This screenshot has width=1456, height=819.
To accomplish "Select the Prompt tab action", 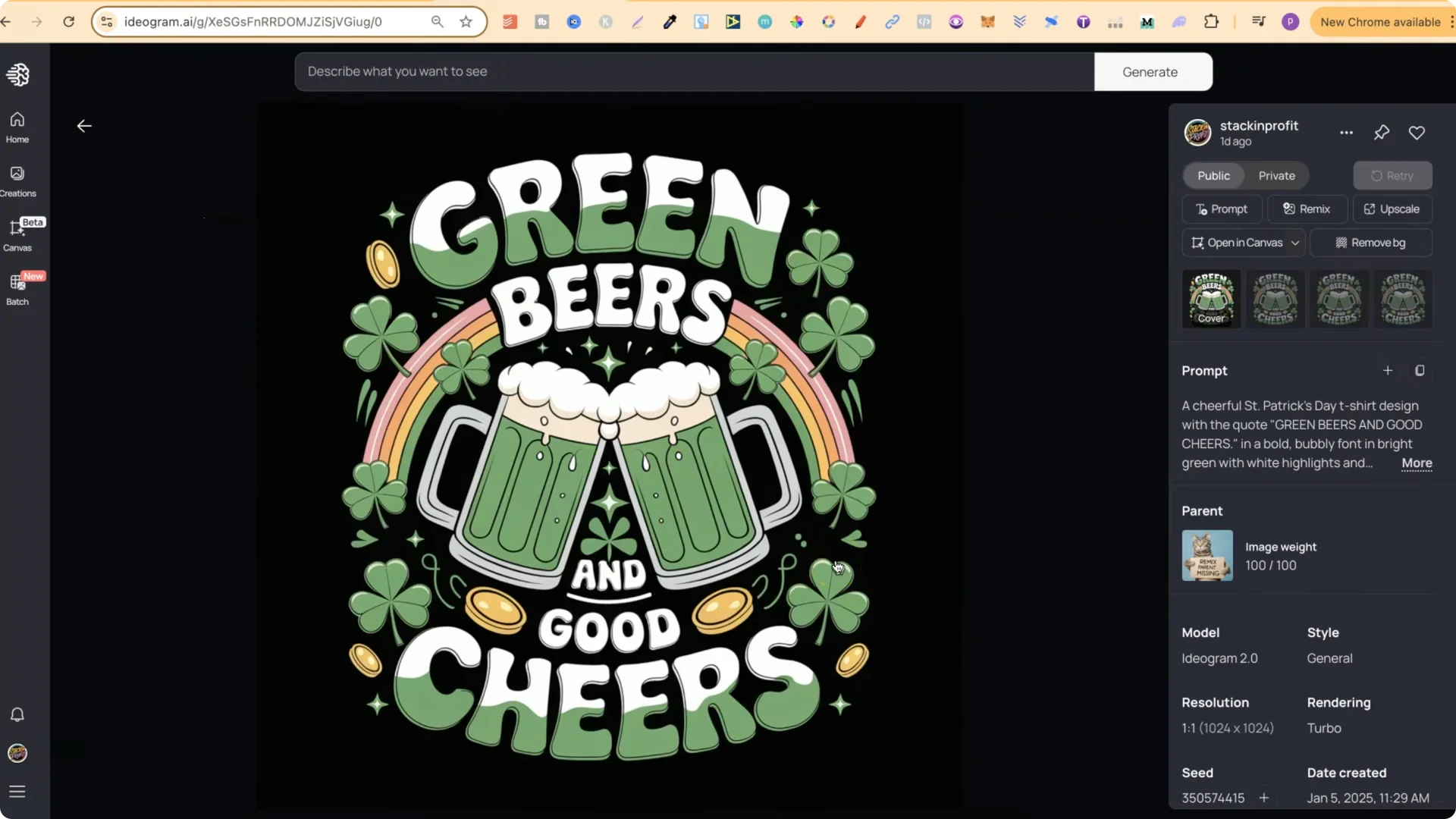I will pyautogui.click(x=1222, y=209).
